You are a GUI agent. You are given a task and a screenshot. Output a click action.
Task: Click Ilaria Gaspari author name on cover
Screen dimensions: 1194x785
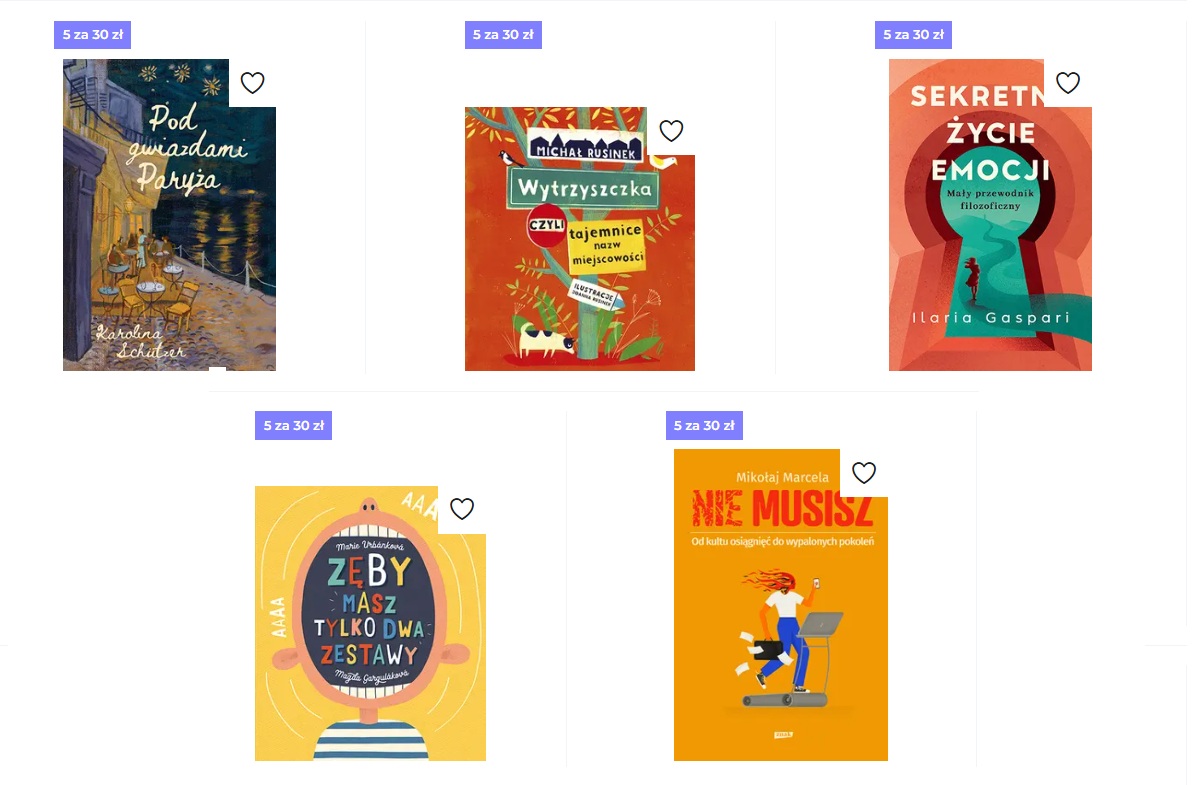[x=991, y=318]
